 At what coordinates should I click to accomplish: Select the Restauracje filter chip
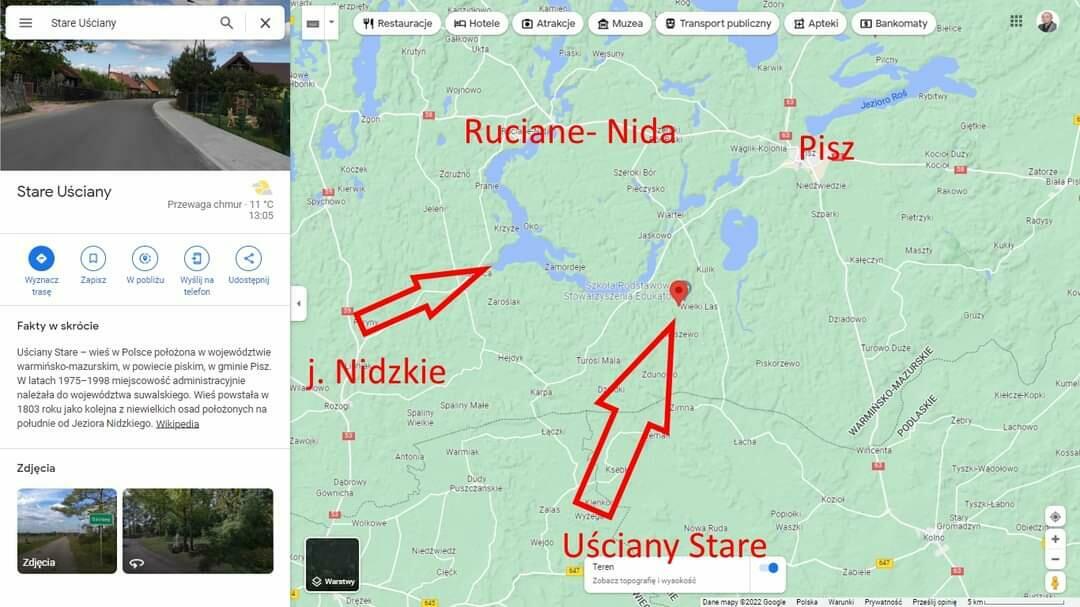397,23
